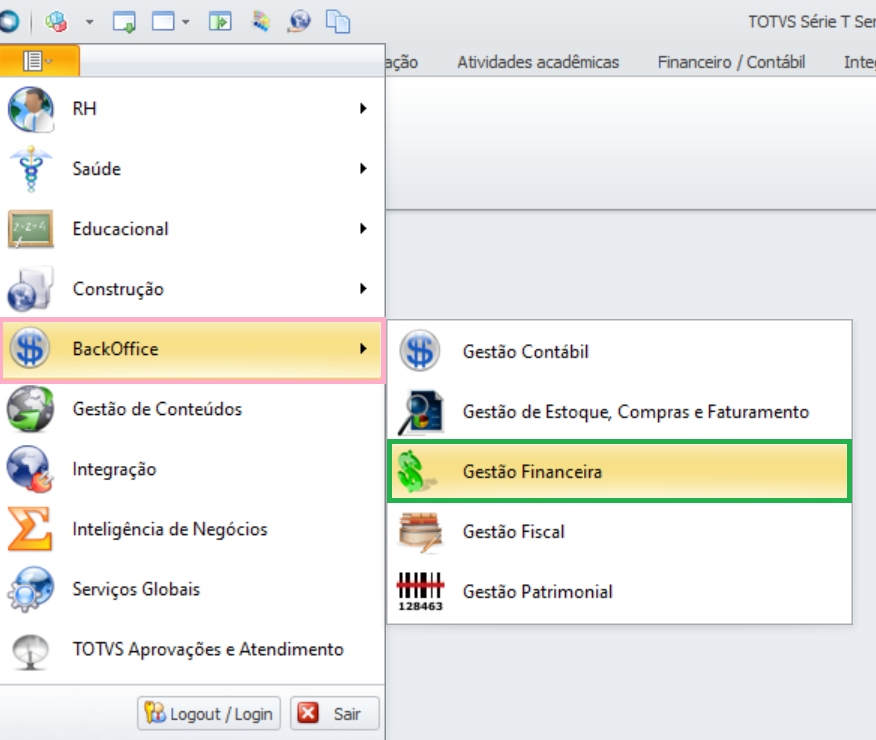Switch to the Financeiro / Contábil tab

[x=731, y=62]
